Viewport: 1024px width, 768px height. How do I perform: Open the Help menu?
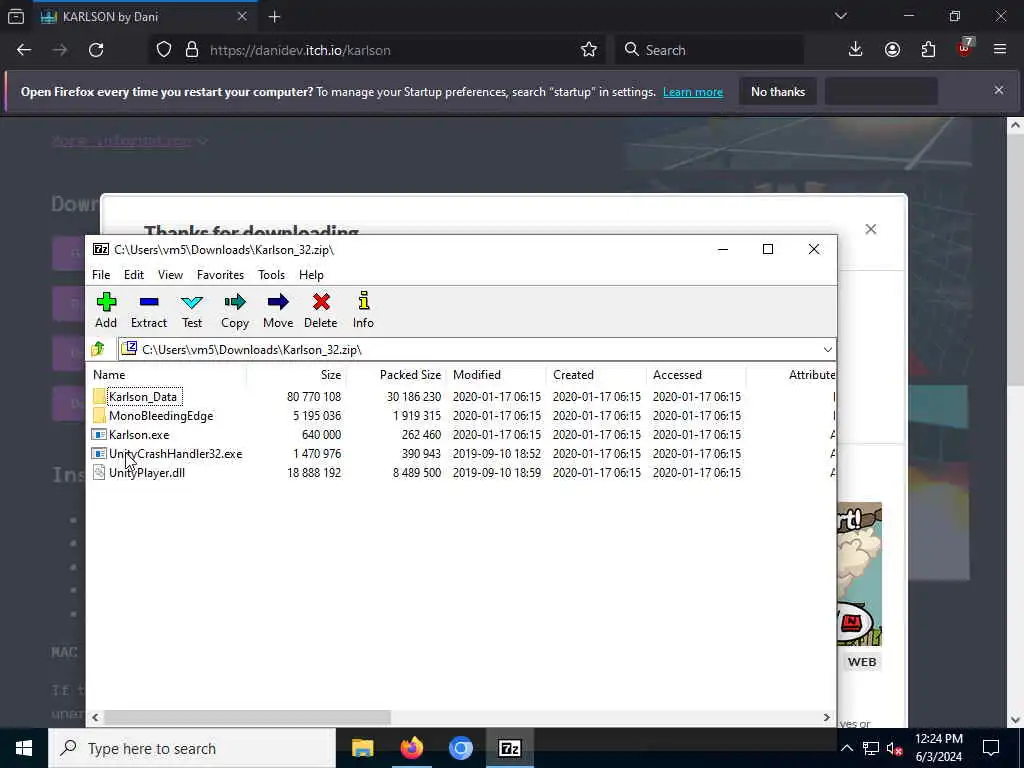click(312, 275)
